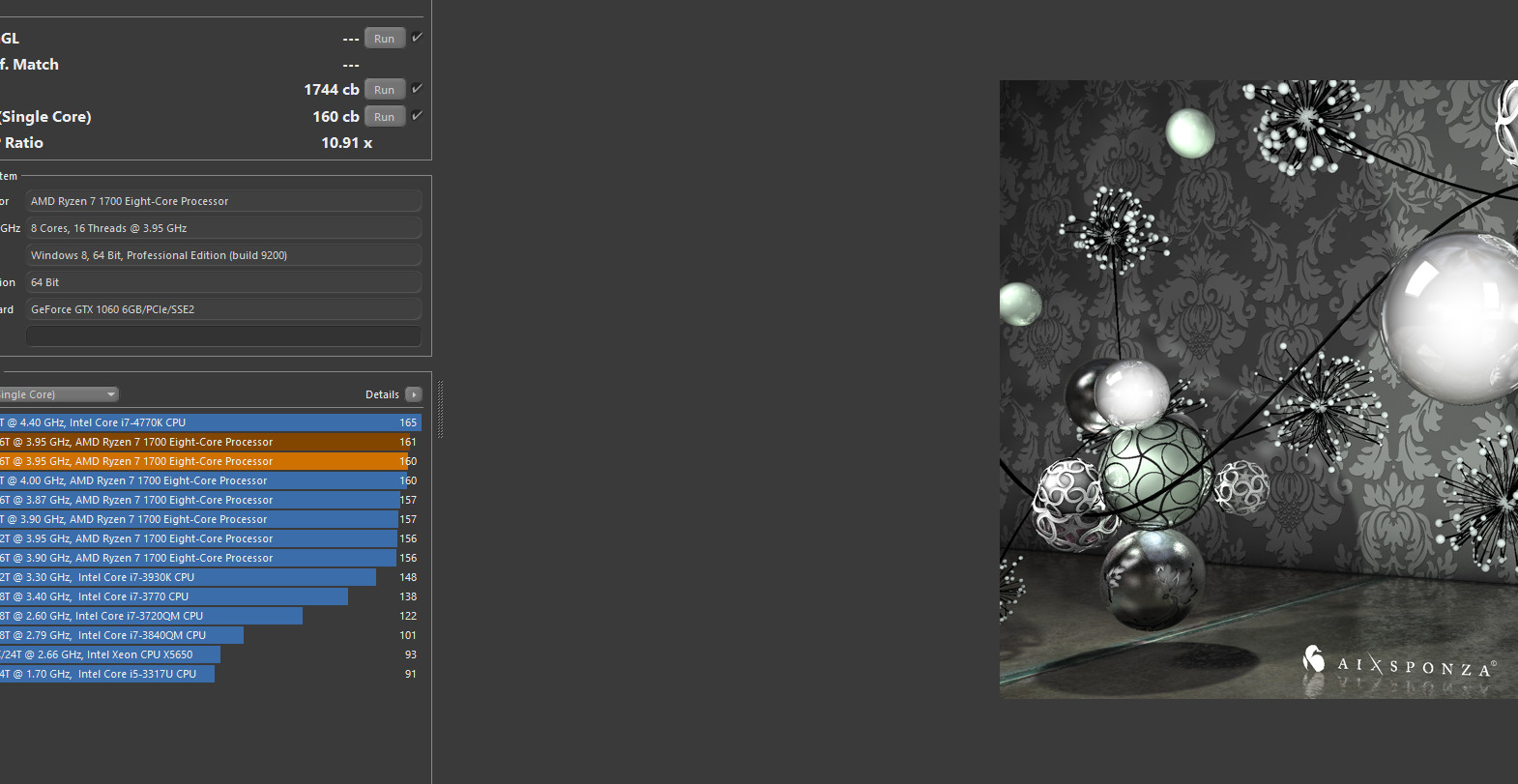Select the 3.90 GHz Ryzen row scoring 157
This screenshot has width=1518, height=784.
(x=211, y=519)
